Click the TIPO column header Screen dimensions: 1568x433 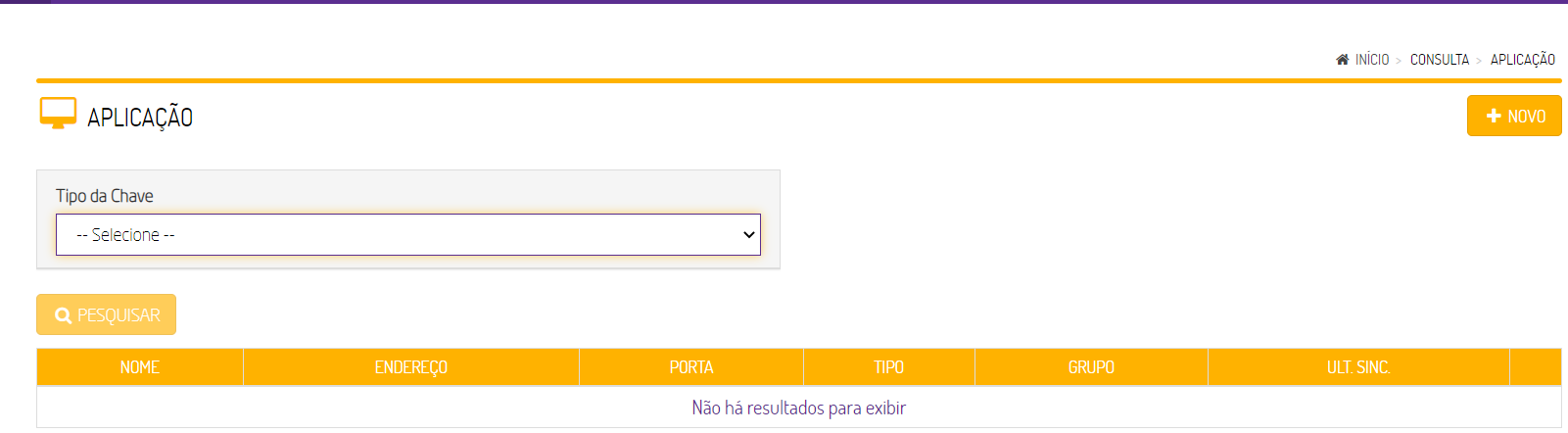888,367
